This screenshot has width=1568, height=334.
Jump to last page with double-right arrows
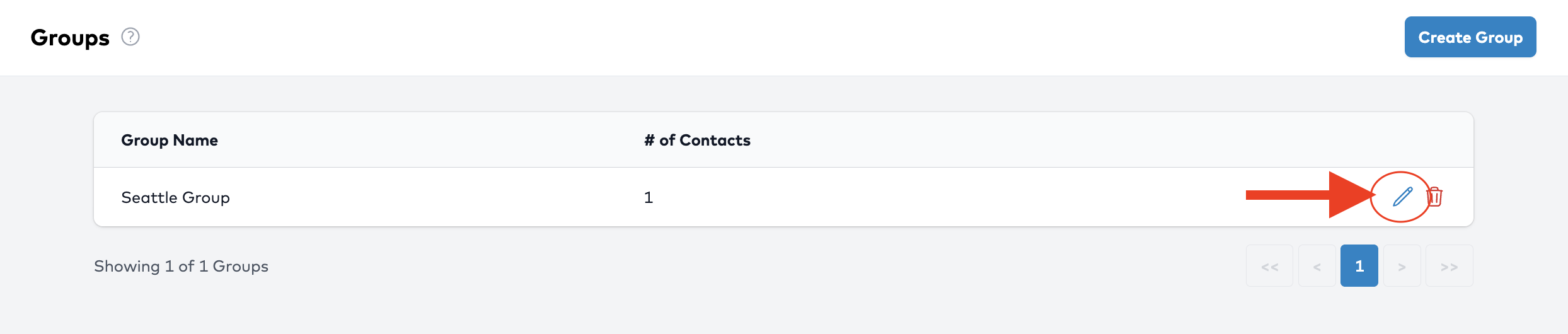pos(1449,266)
